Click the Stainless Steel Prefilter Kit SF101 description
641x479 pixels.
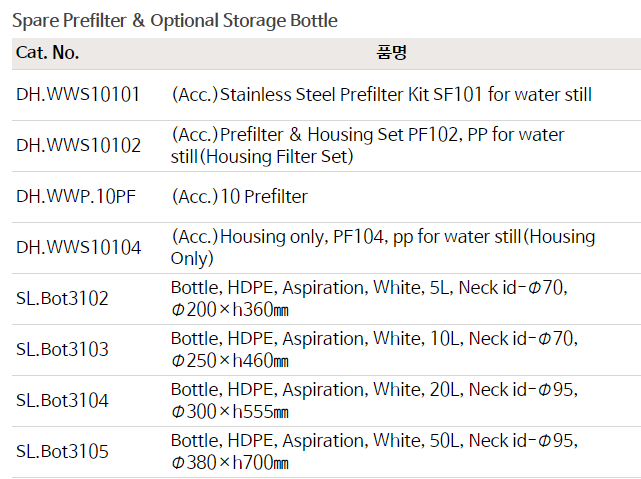381,95
